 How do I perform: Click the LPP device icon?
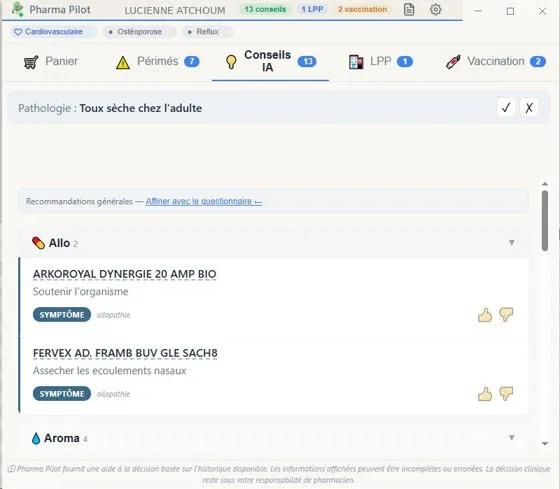(x=356, y=62)
